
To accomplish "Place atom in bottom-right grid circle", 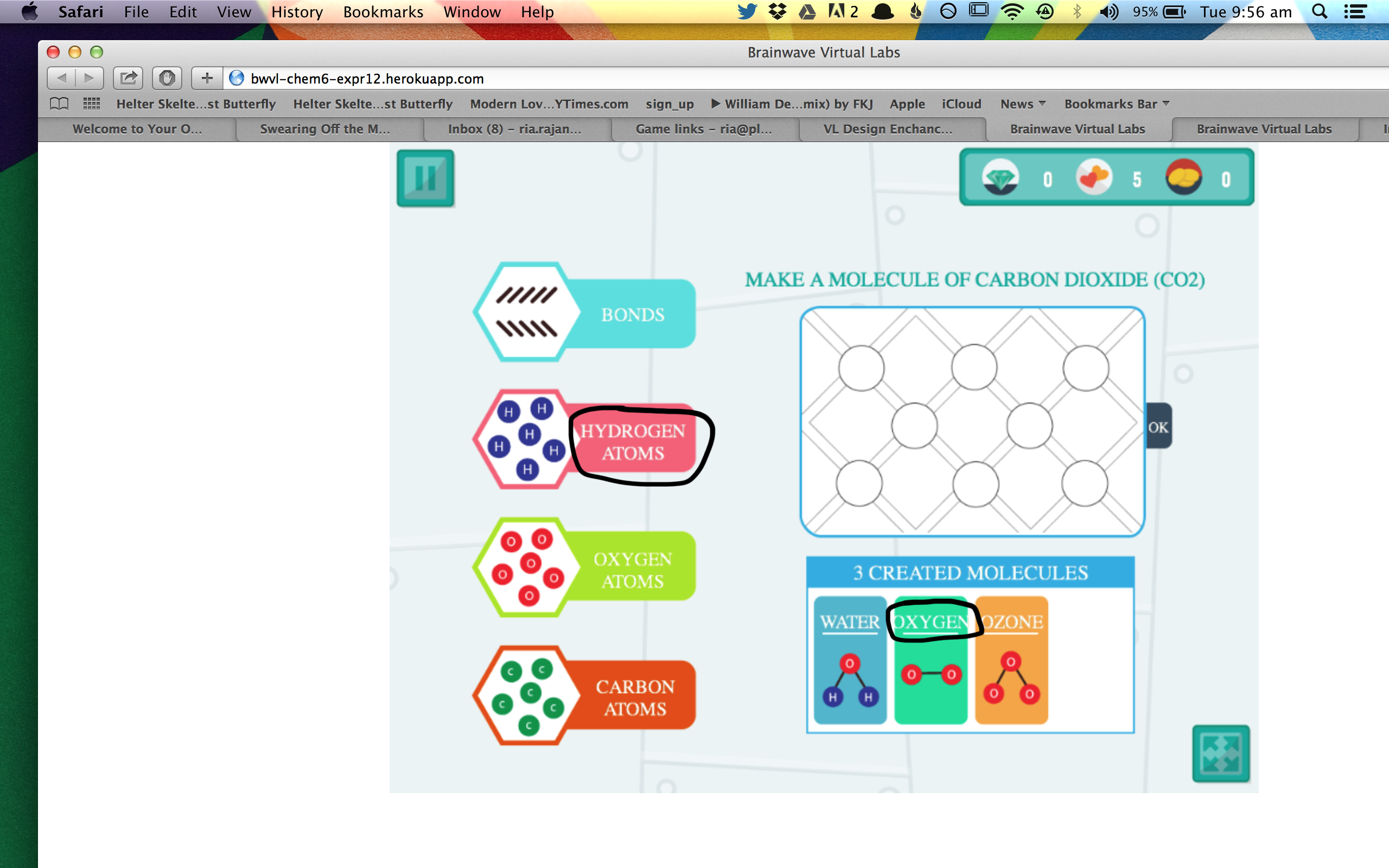I will [x=1084, y=483].
